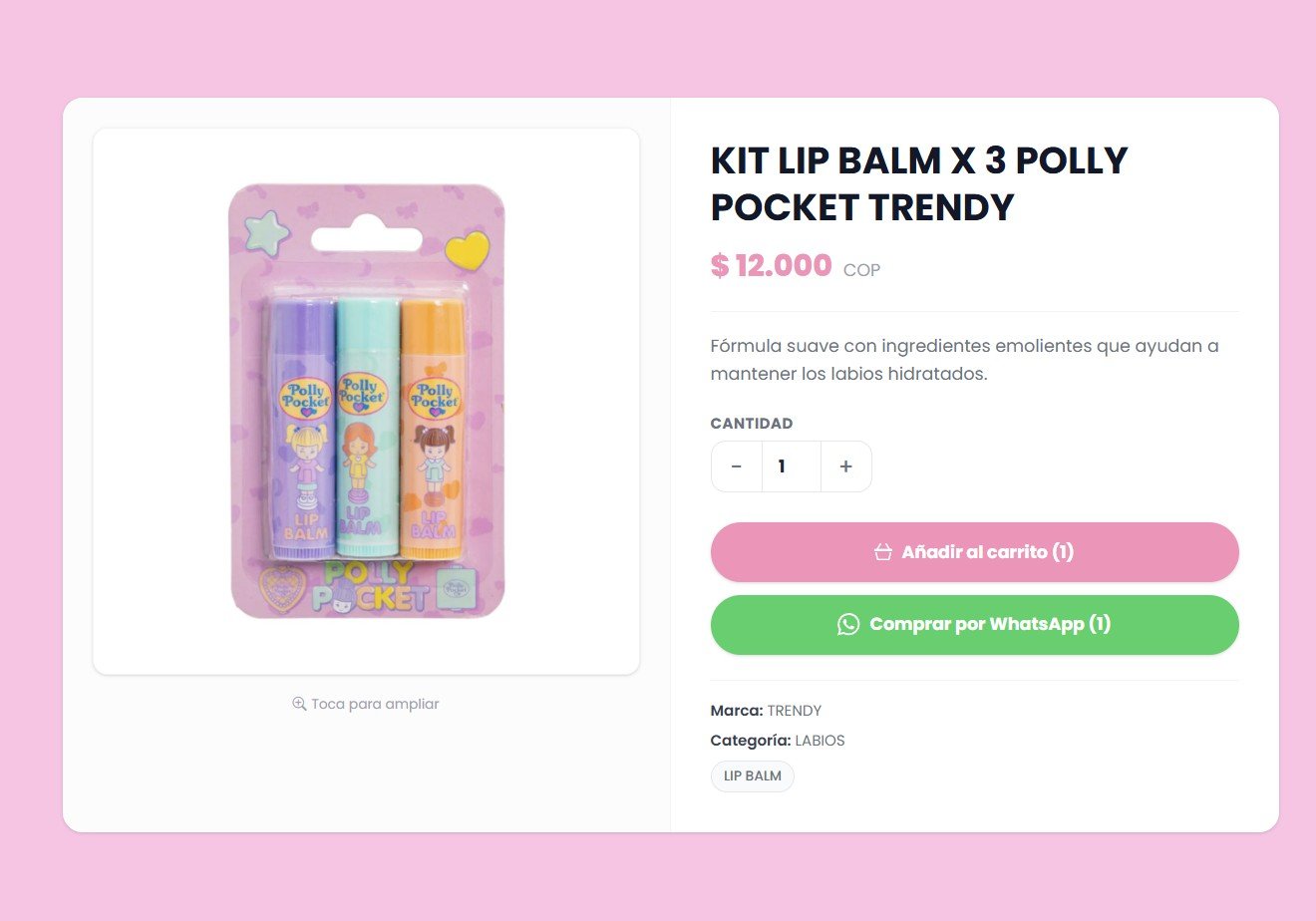Click the yellow heart on the packaging
This screenshot has height=921, width=1316.
pyautogui.click(x=467, y=249)
